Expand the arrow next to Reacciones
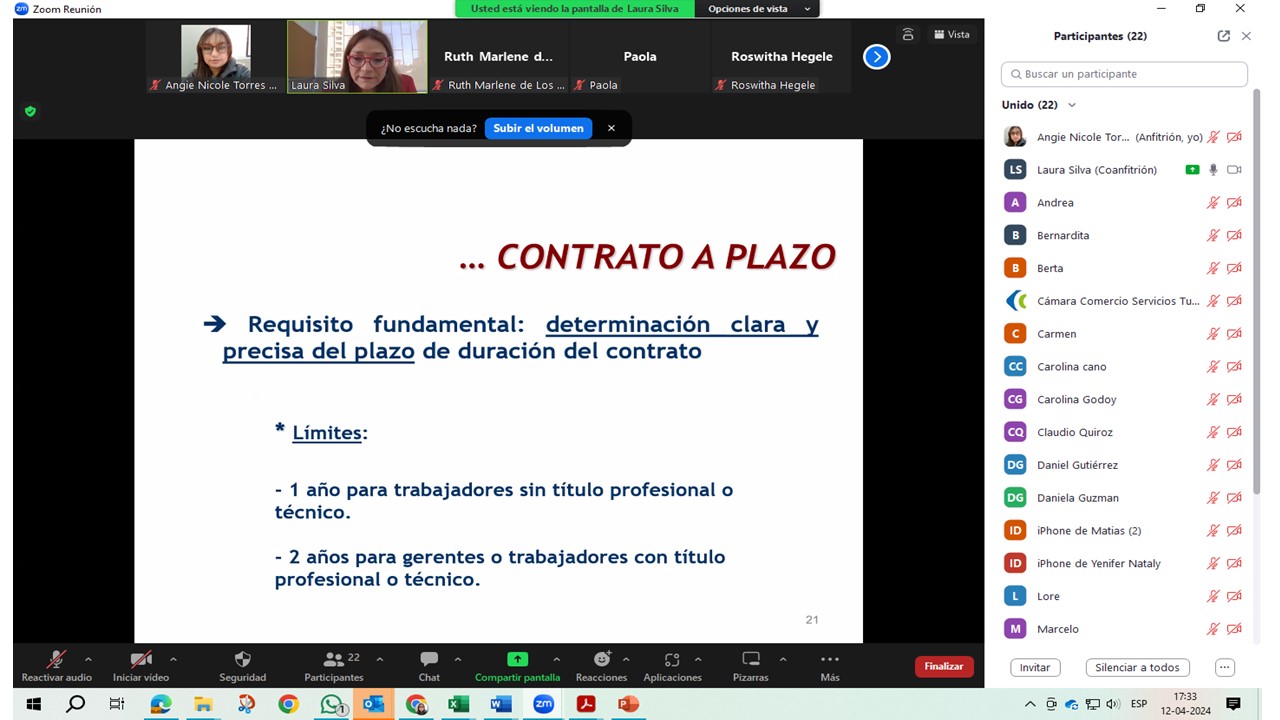The image size is (1280, 720). point(626,659)
